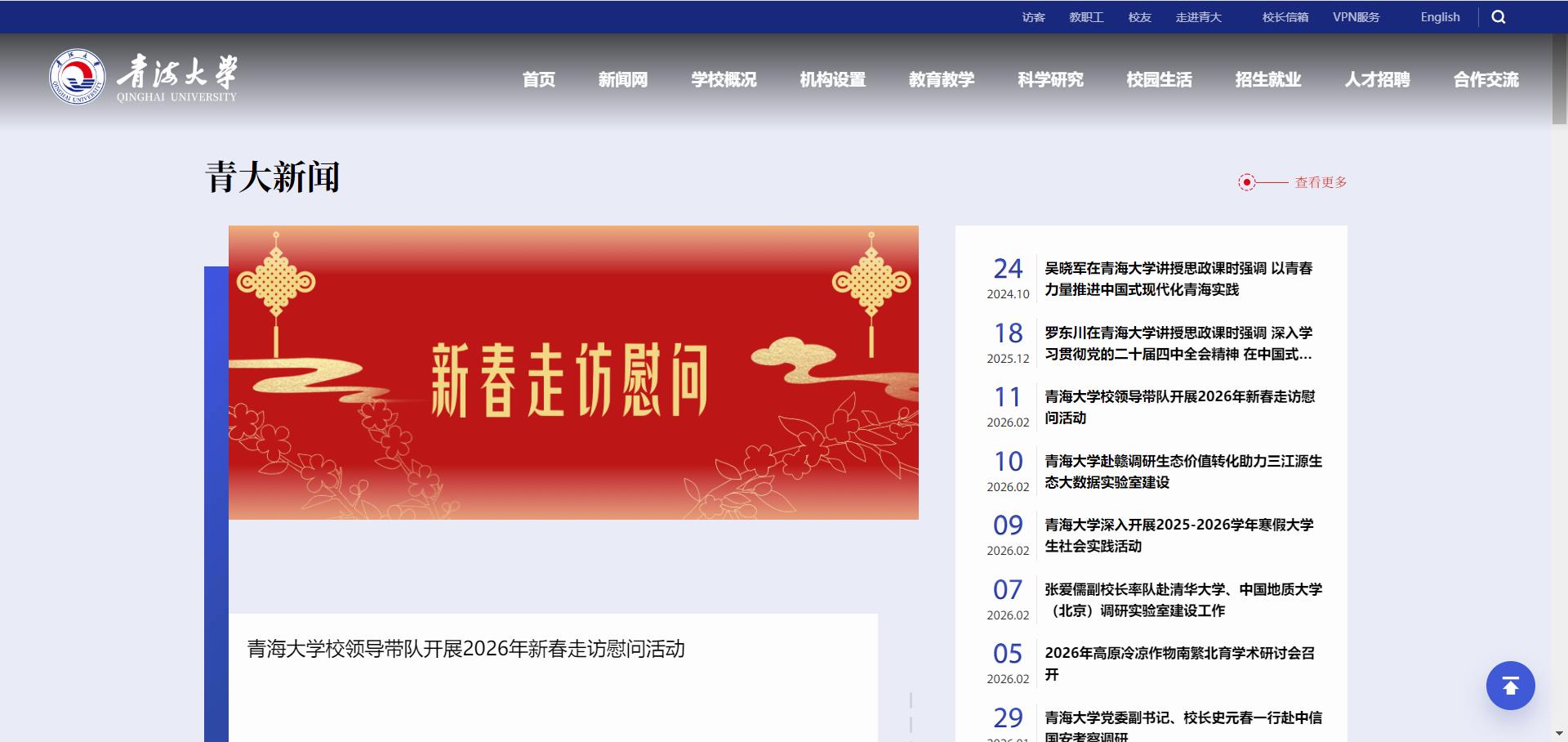This screenshot has height=742, width=1568.
Task: Open the 学校概况 navigation dropdown
Action: pos(724,79)
